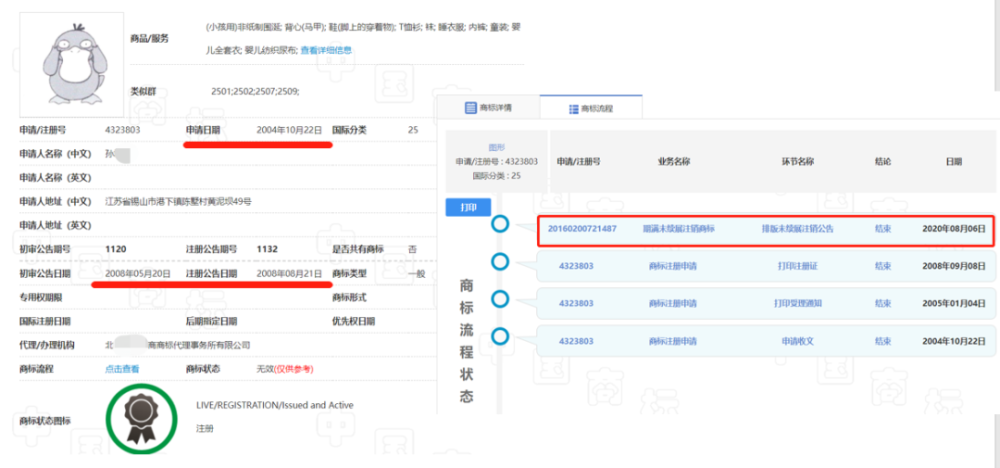Open application number 20160200721487 link
1000x468 pixels.
click(x=582, y=229)
